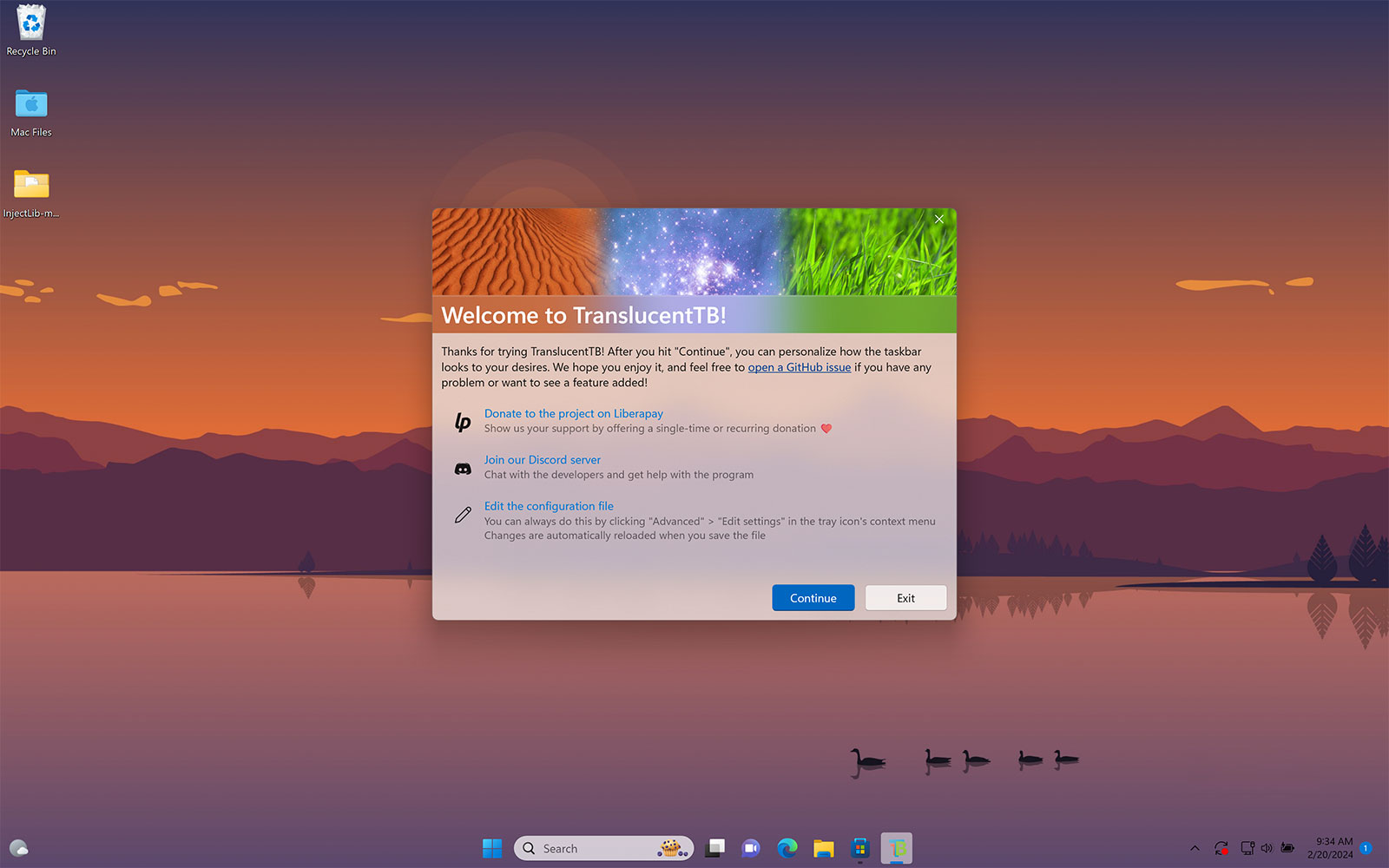Open the Join our Discord server link

542,460
